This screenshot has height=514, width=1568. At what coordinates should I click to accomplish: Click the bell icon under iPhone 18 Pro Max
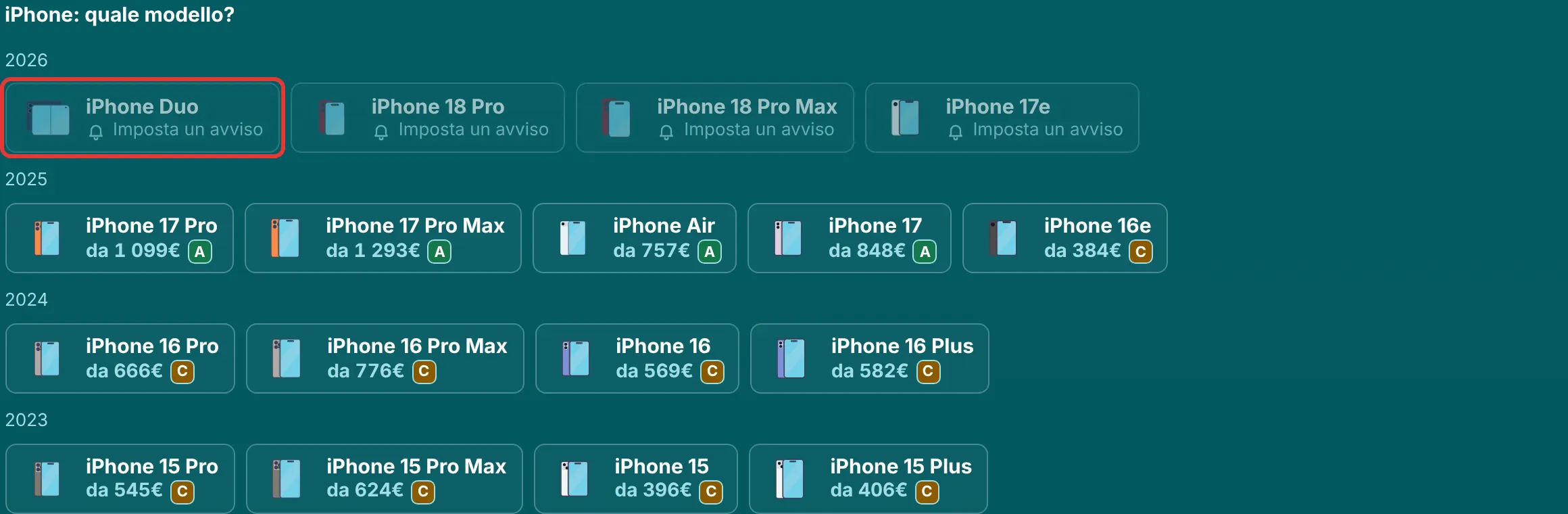tap(666, 132)
